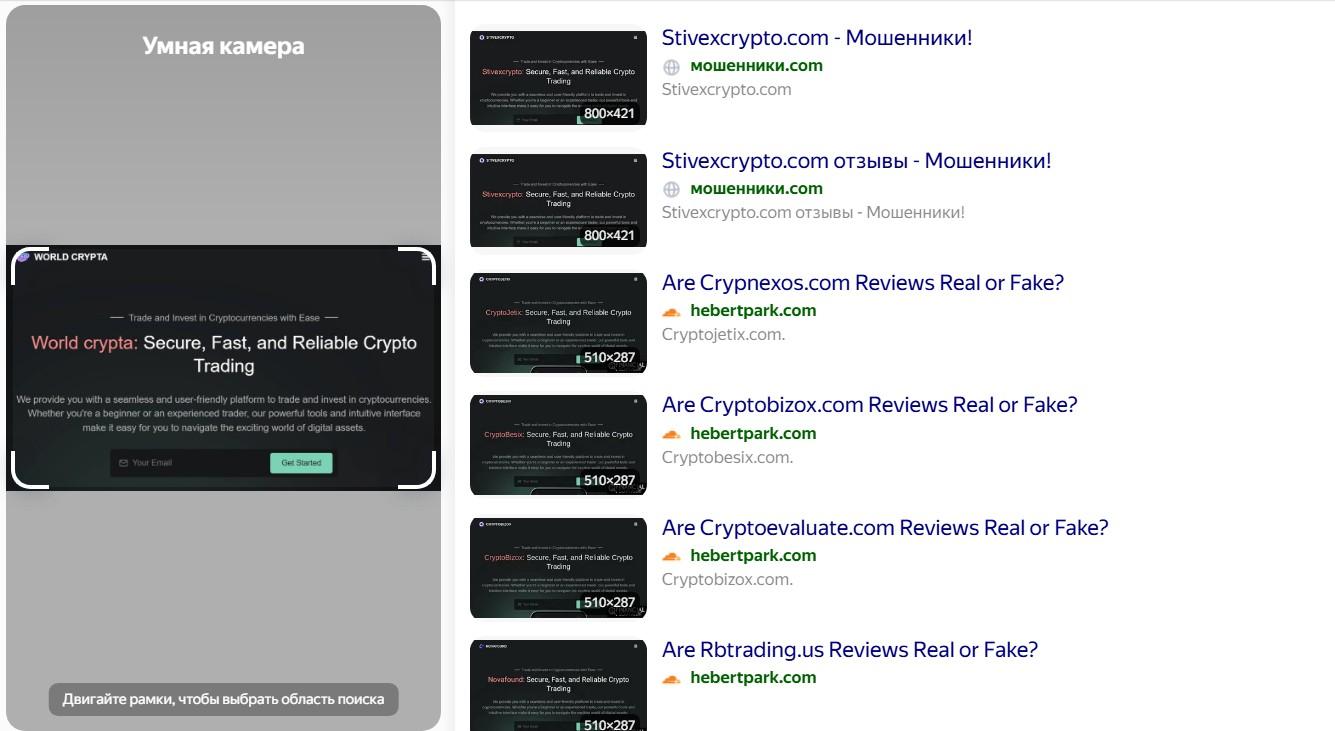Open the мошенники.com domain link
The height and width of the screenshot is (731, 1335).
(756, 66)
